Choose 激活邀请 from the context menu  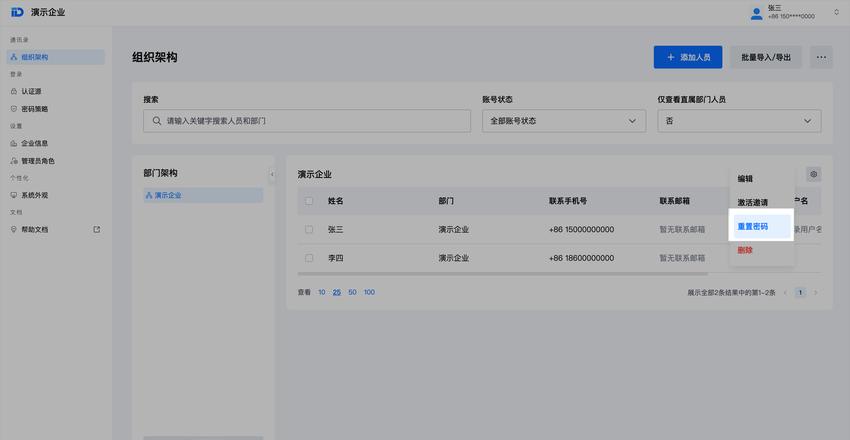(x=762, y=202)
